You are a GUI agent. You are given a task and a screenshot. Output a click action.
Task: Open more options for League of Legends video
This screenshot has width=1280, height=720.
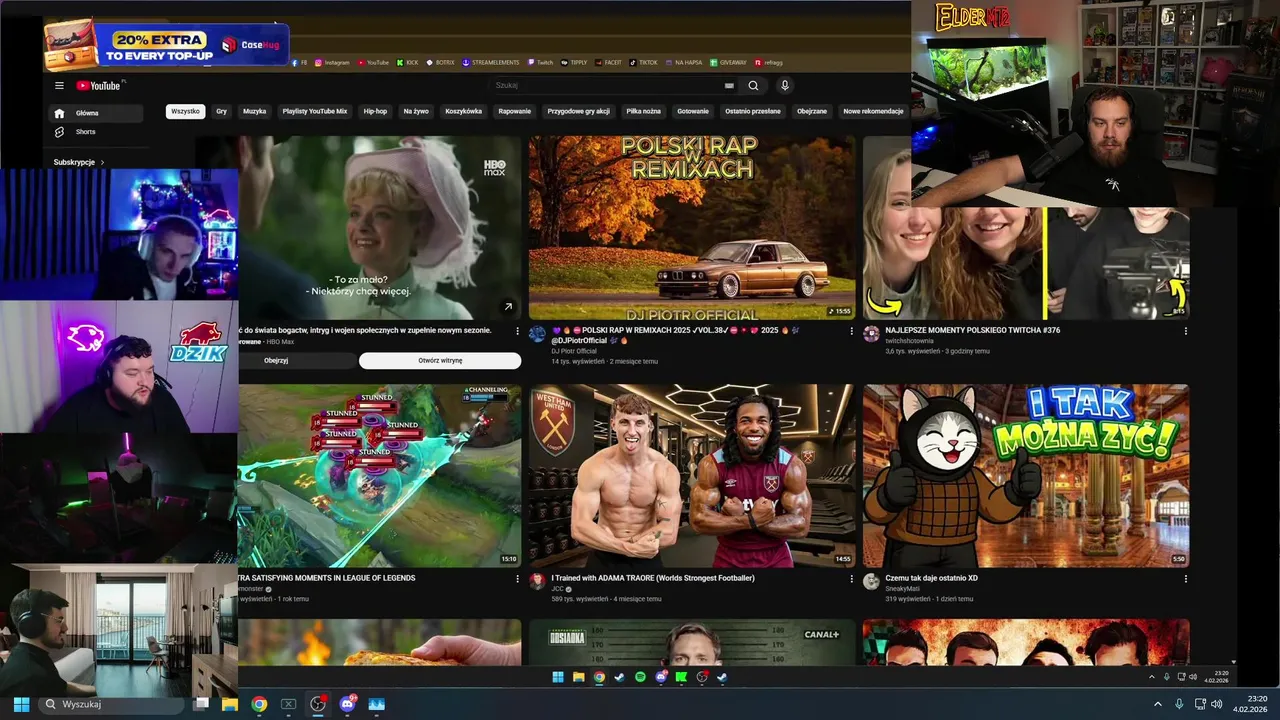[517, 579]
